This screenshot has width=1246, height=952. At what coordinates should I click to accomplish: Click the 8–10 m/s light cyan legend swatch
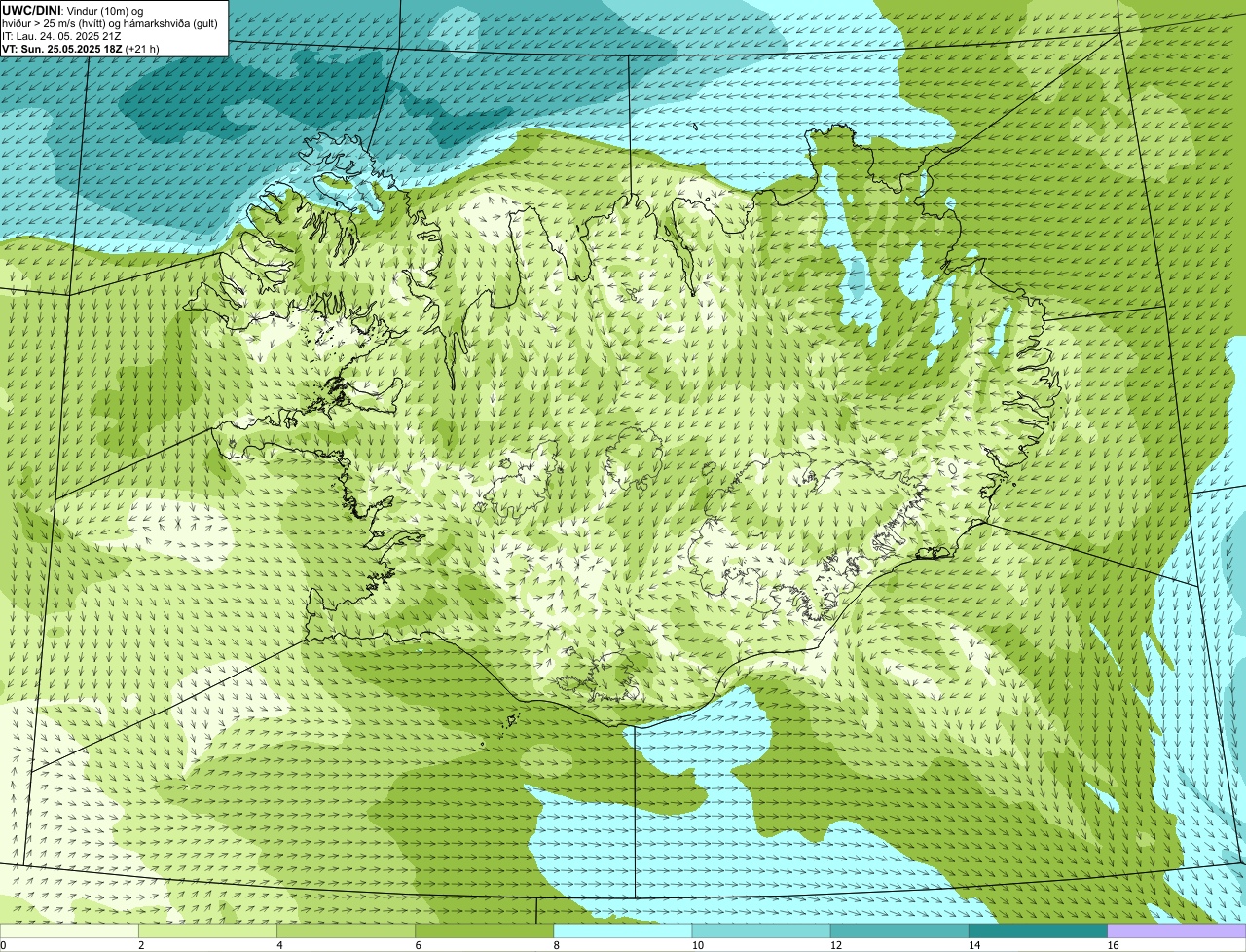(x=622, y=931)
